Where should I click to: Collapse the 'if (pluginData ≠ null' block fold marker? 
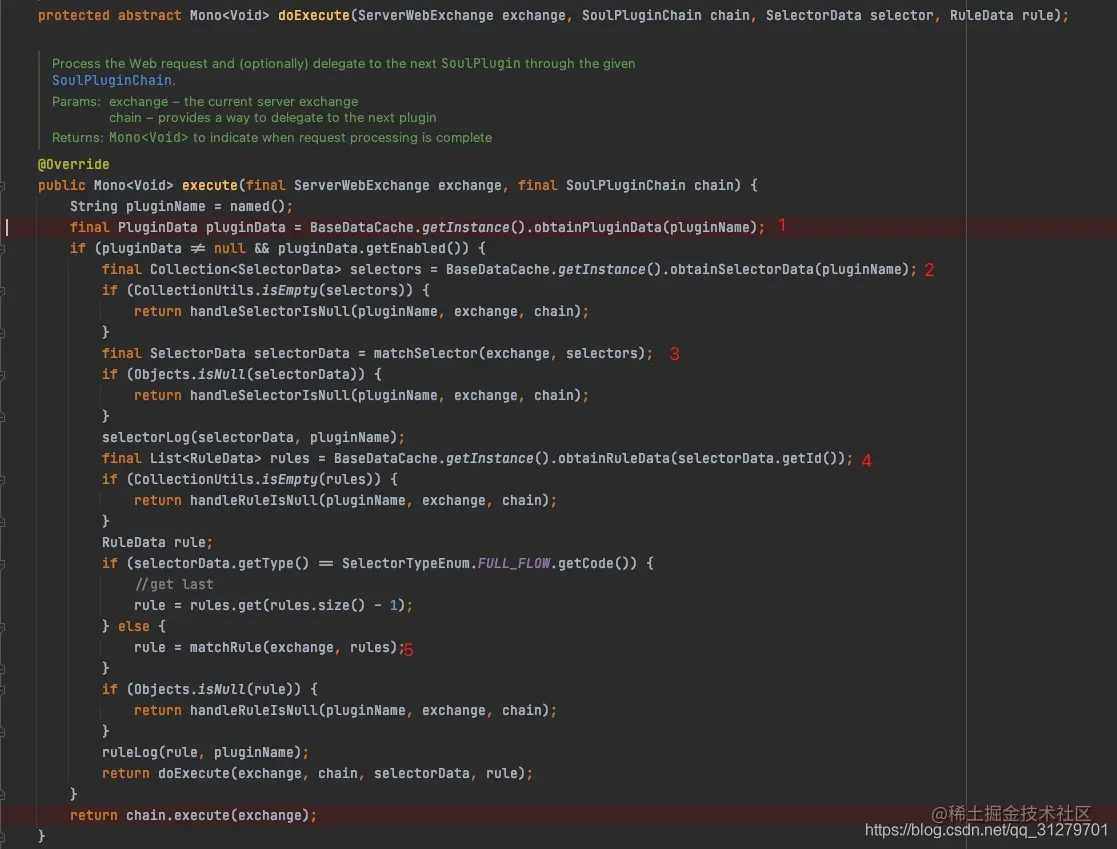[2, 249]
